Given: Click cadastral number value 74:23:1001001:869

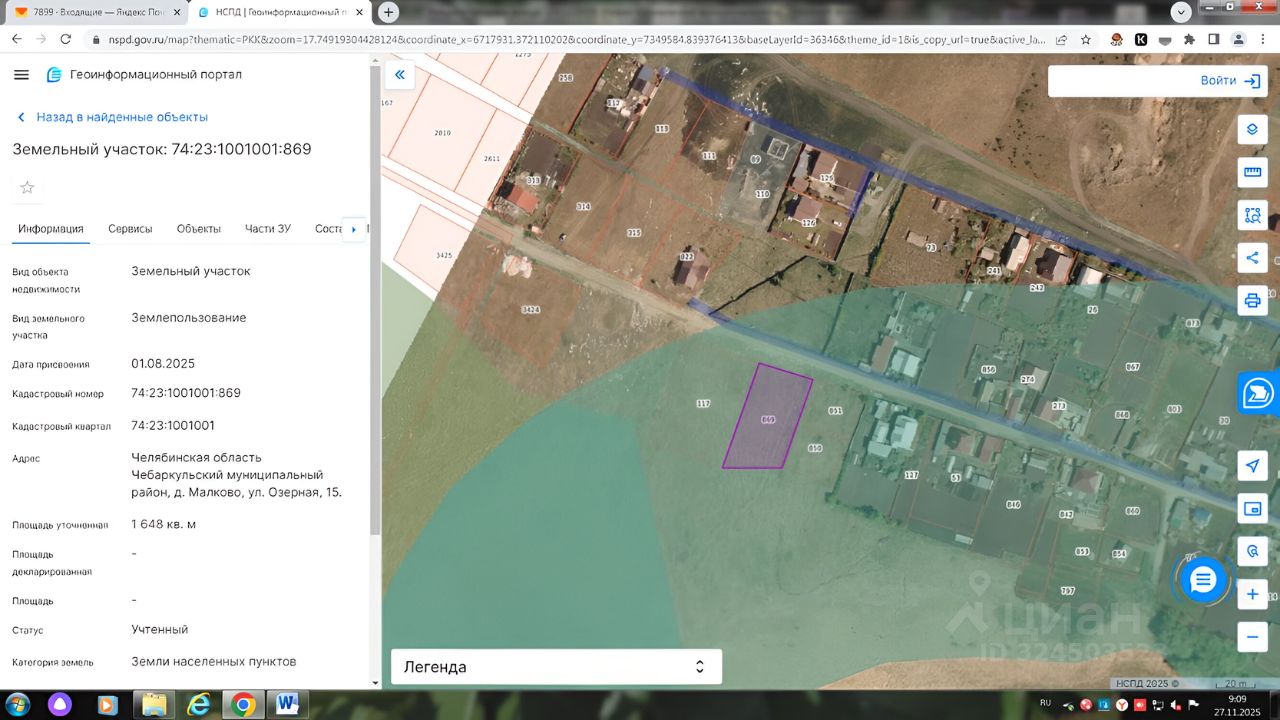Looking at the screenshot, I should 186,393.
